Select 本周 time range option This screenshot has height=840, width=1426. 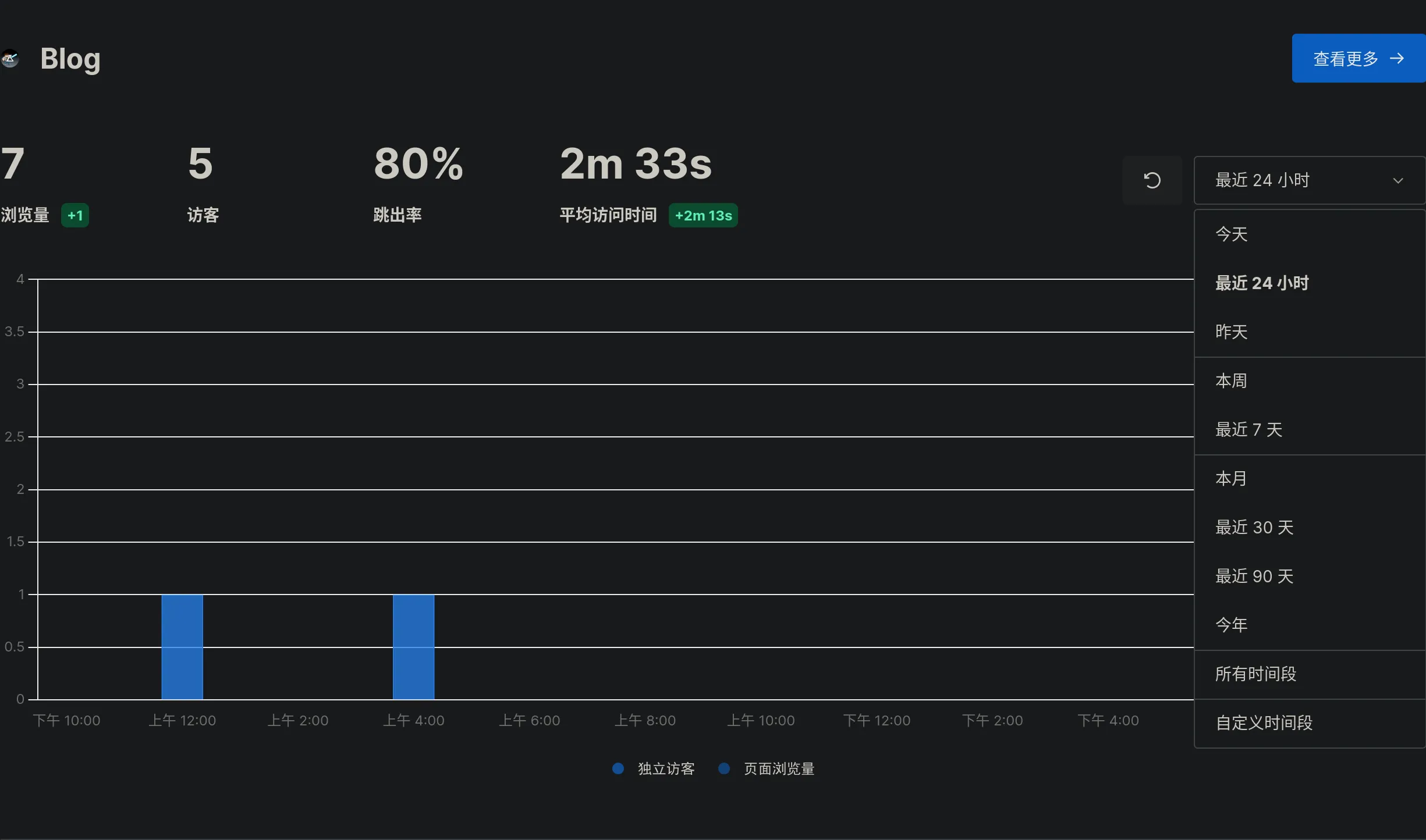pyautogui.click(x=1232, y=380)
